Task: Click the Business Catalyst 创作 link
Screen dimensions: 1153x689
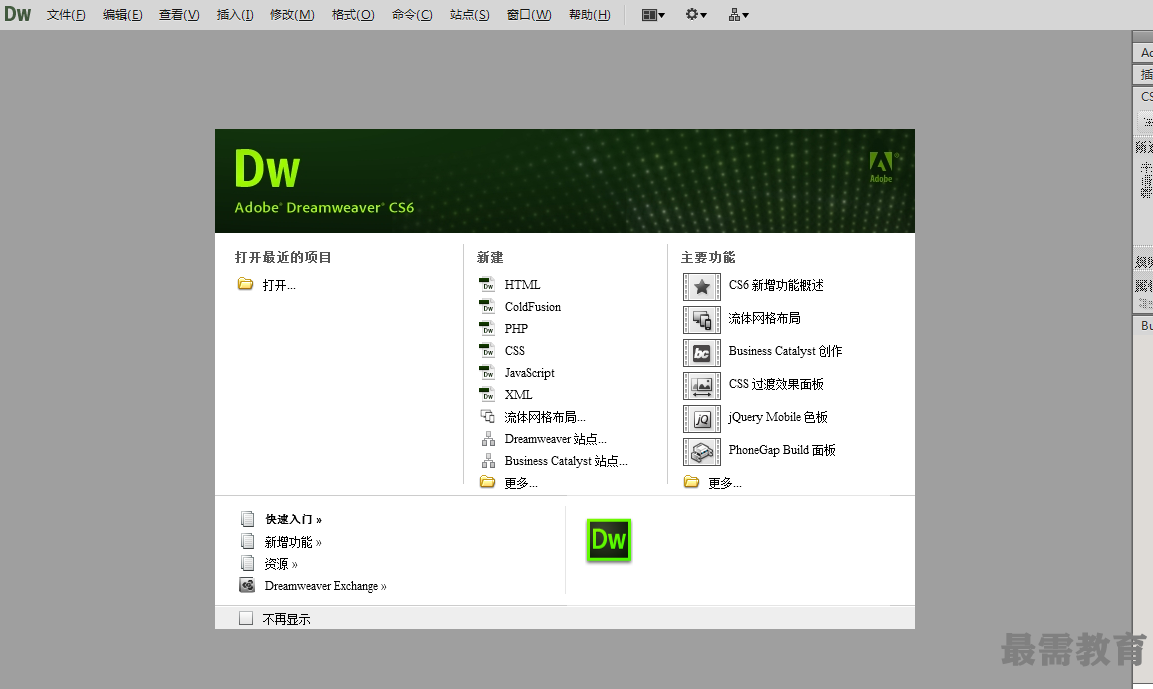Action: pos(785,351)
